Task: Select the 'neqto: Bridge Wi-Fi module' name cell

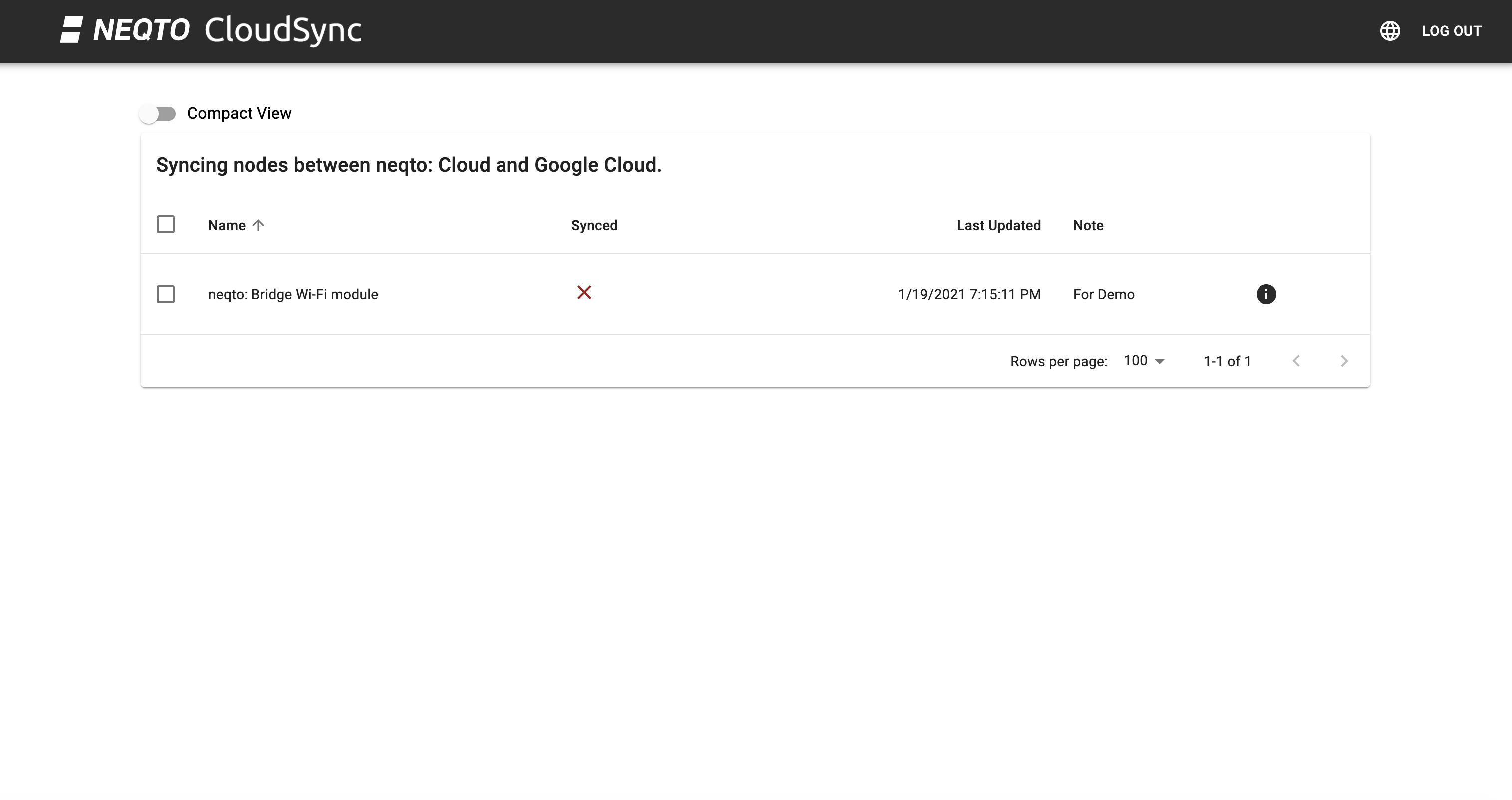Action: pos(293,294)
